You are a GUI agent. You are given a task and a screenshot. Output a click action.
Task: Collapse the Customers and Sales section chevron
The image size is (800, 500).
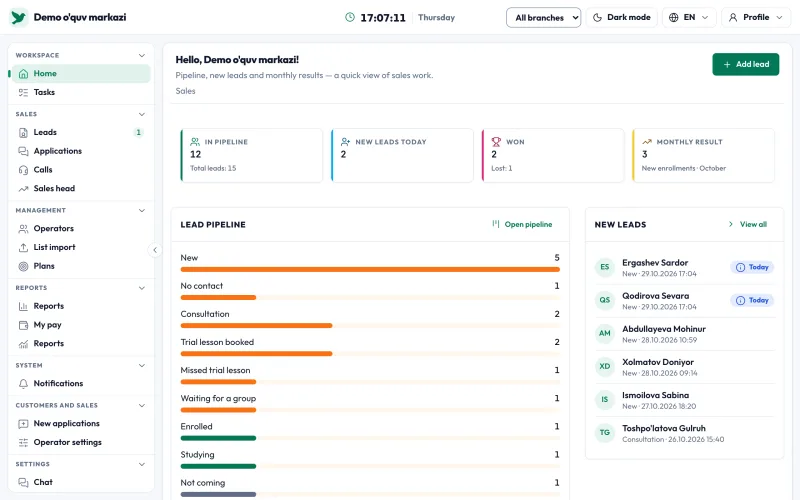(x=142, y=406)
